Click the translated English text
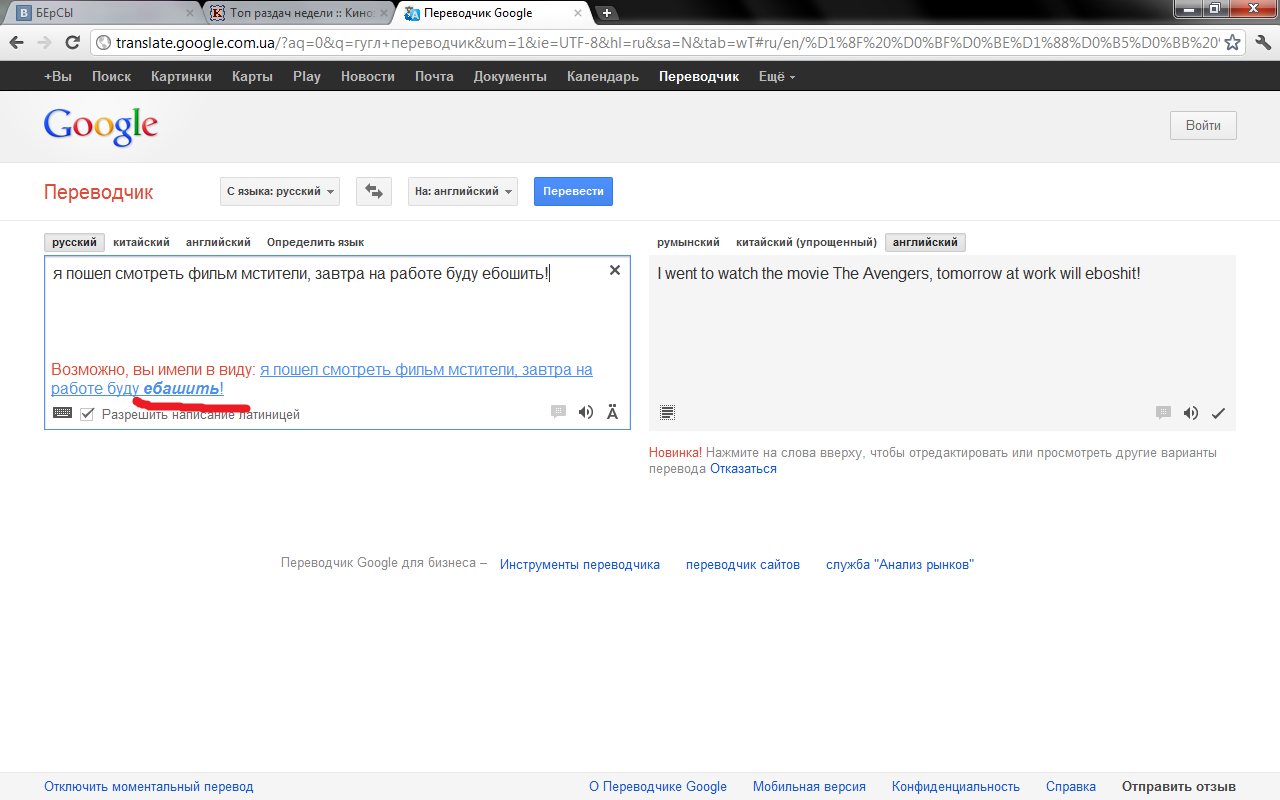The width and height of the screenshot is (1280, 800). tap(899, 273)
